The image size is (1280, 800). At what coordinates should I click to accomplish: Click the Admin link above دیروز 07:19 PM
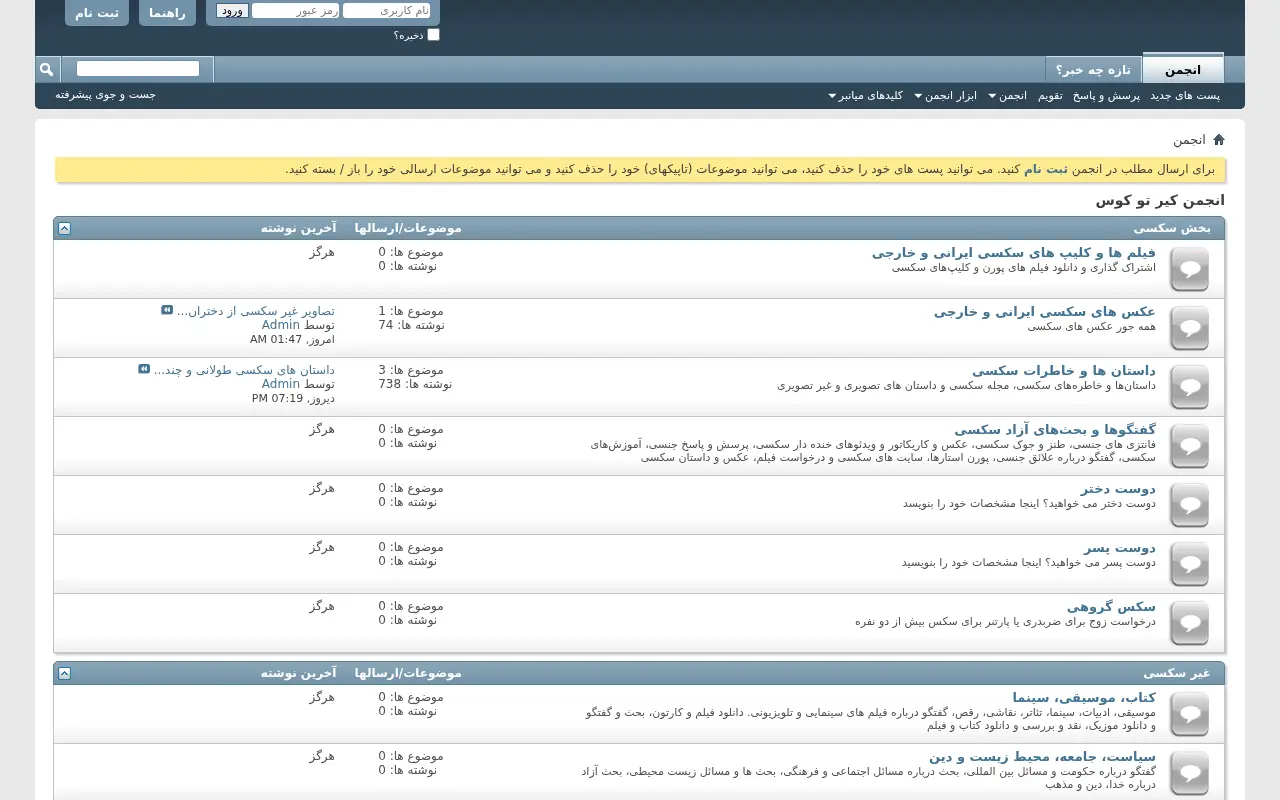pos(281,384)
